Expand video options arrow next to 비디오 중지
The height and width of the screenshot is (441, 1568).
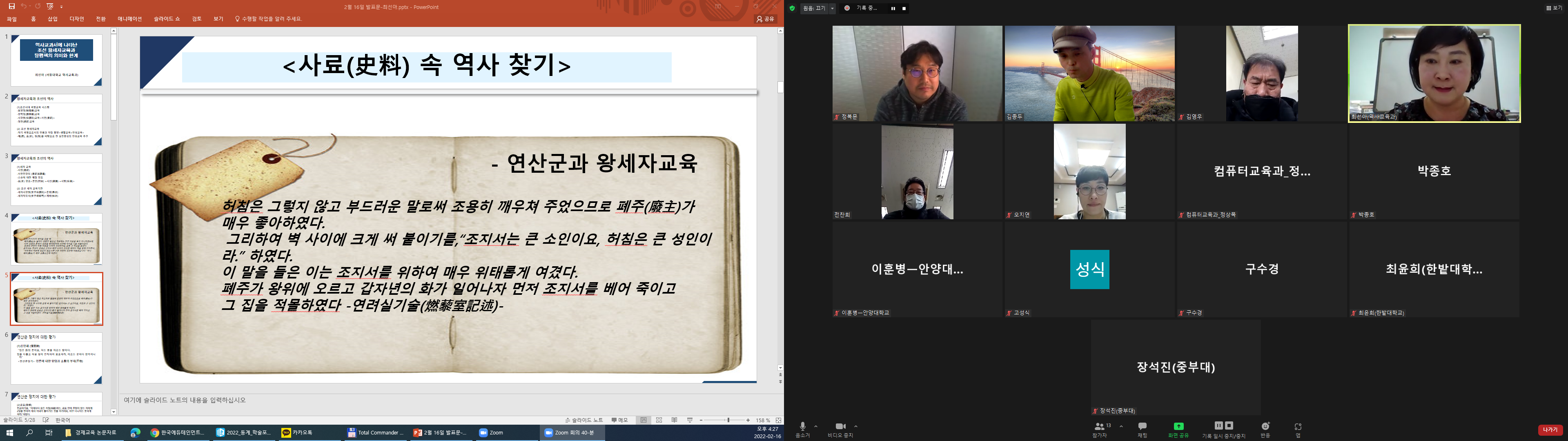(856, 426)
